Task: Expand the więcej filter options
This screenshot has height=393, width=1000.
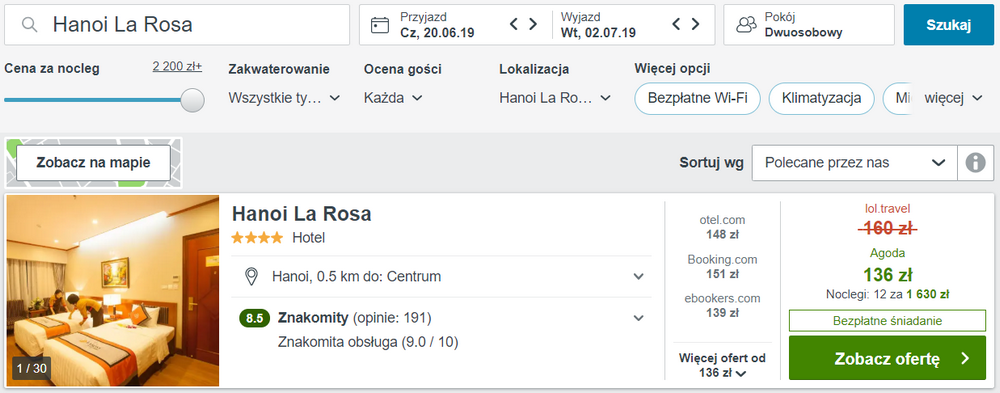Action: pyautogui.click(x=953, y=98)
